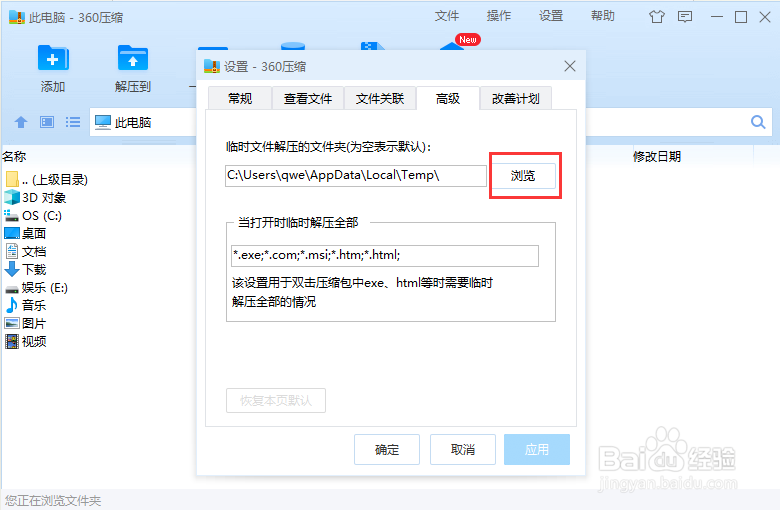
Task: Click the 浏览 browse button
Action: [x=523, y=176]
